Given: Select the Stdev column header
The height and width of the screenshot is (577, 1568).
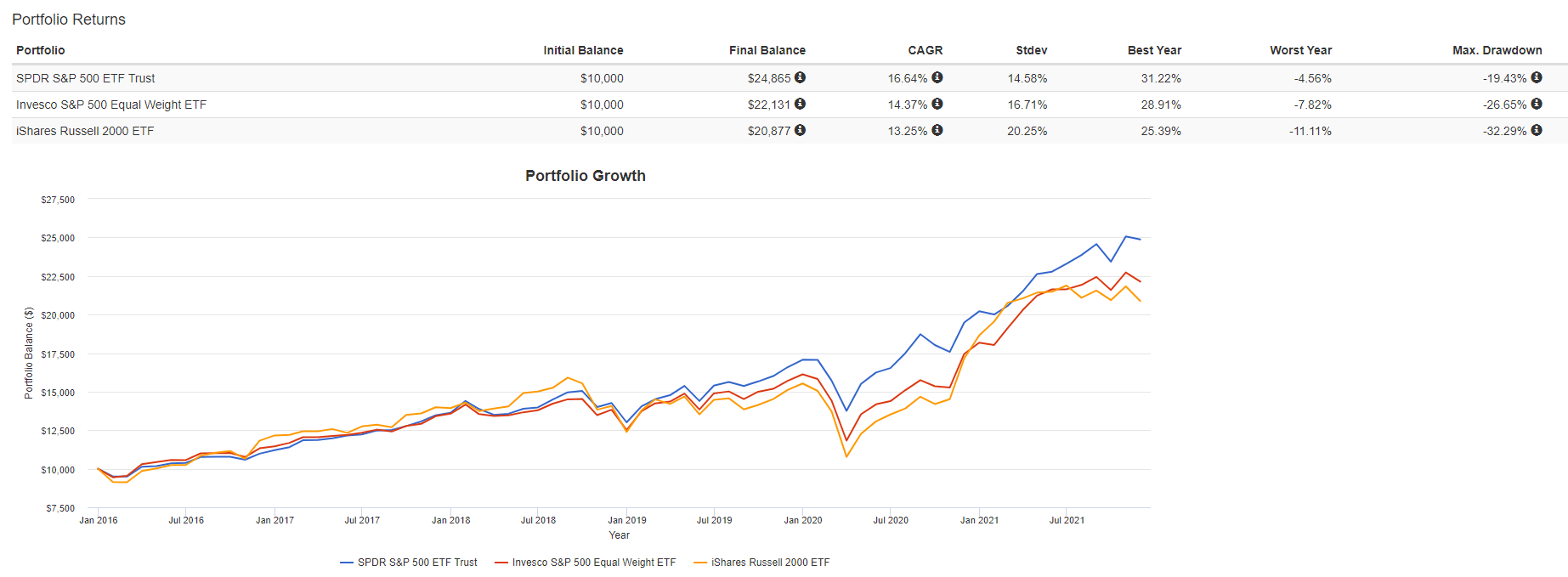Looking at the screenshot, I should pyautogui.click(x=1031, y=50).
